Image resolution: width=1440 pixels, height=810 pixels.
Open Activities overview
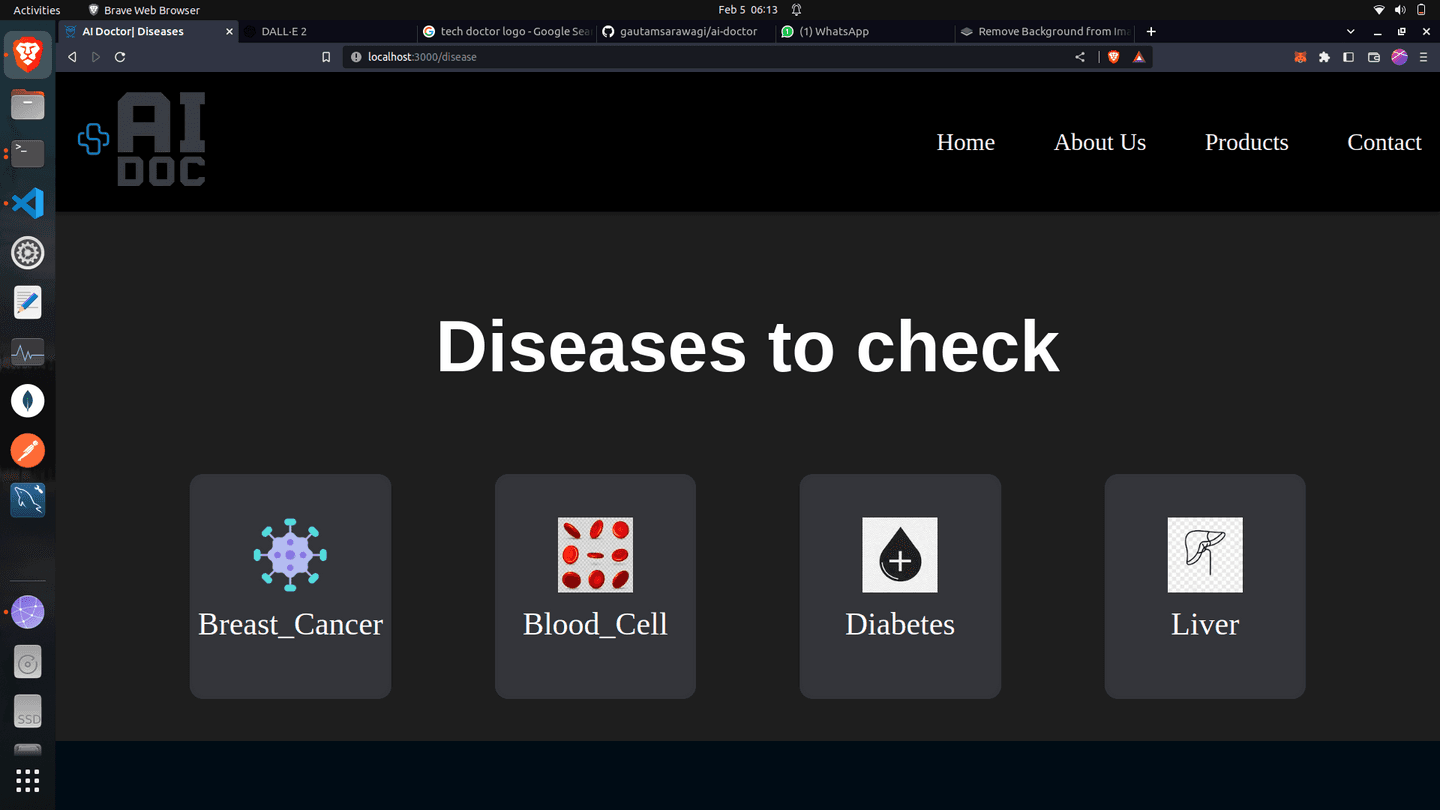coord(36,10)
